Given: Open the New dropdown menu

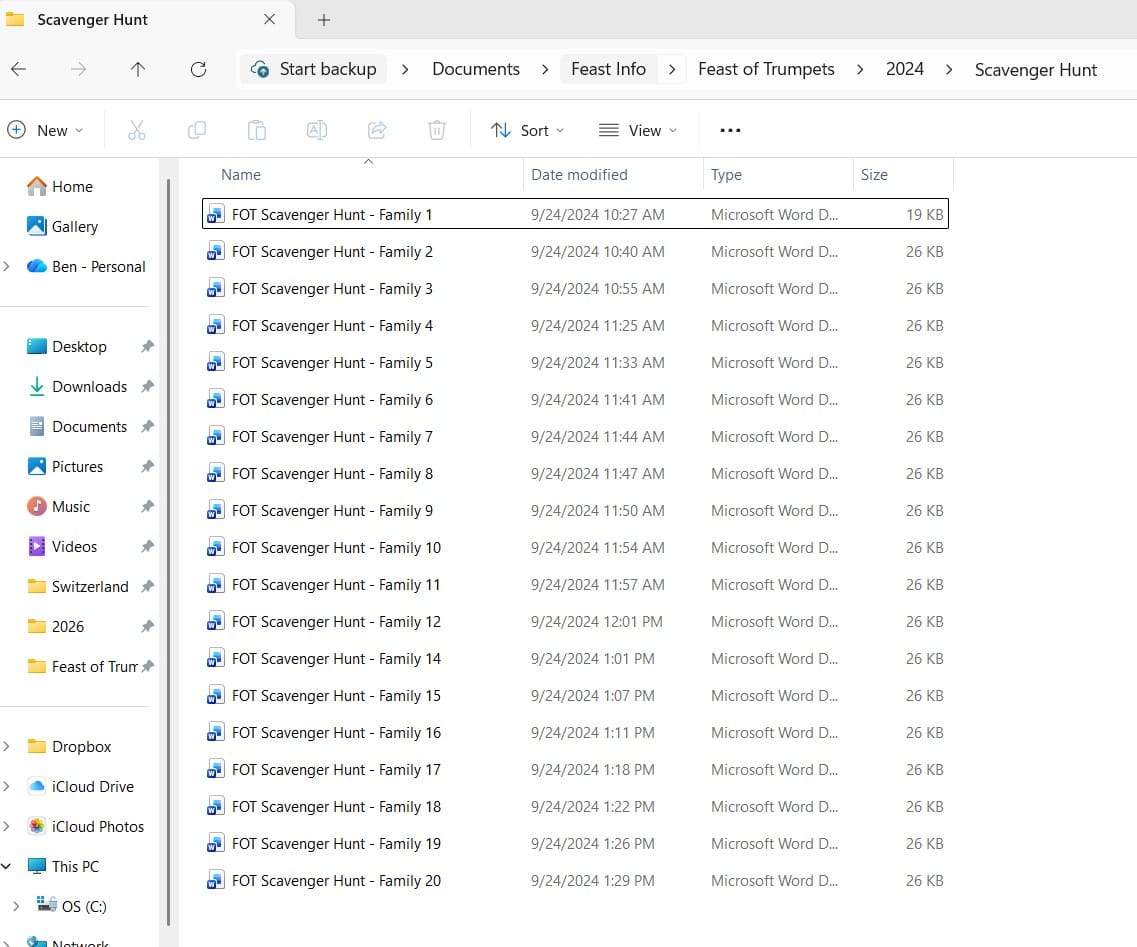Looking at the screenshot, I should [45, 131].
